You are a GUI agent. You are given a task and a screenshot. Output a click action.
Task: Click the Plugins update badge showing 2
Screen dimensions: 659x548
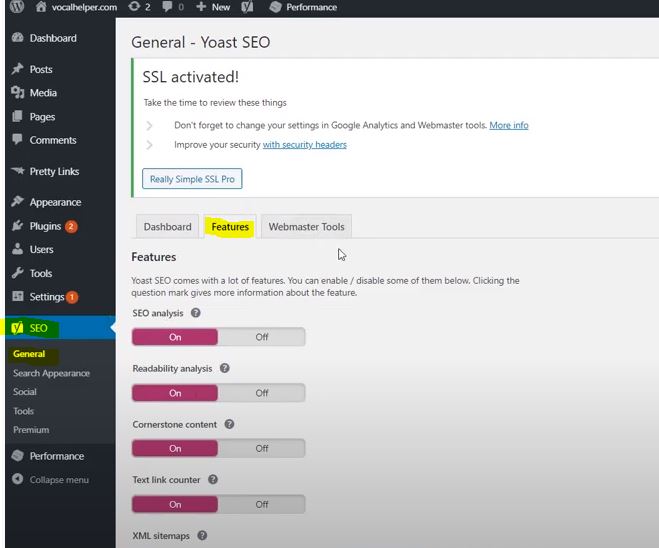71,227
